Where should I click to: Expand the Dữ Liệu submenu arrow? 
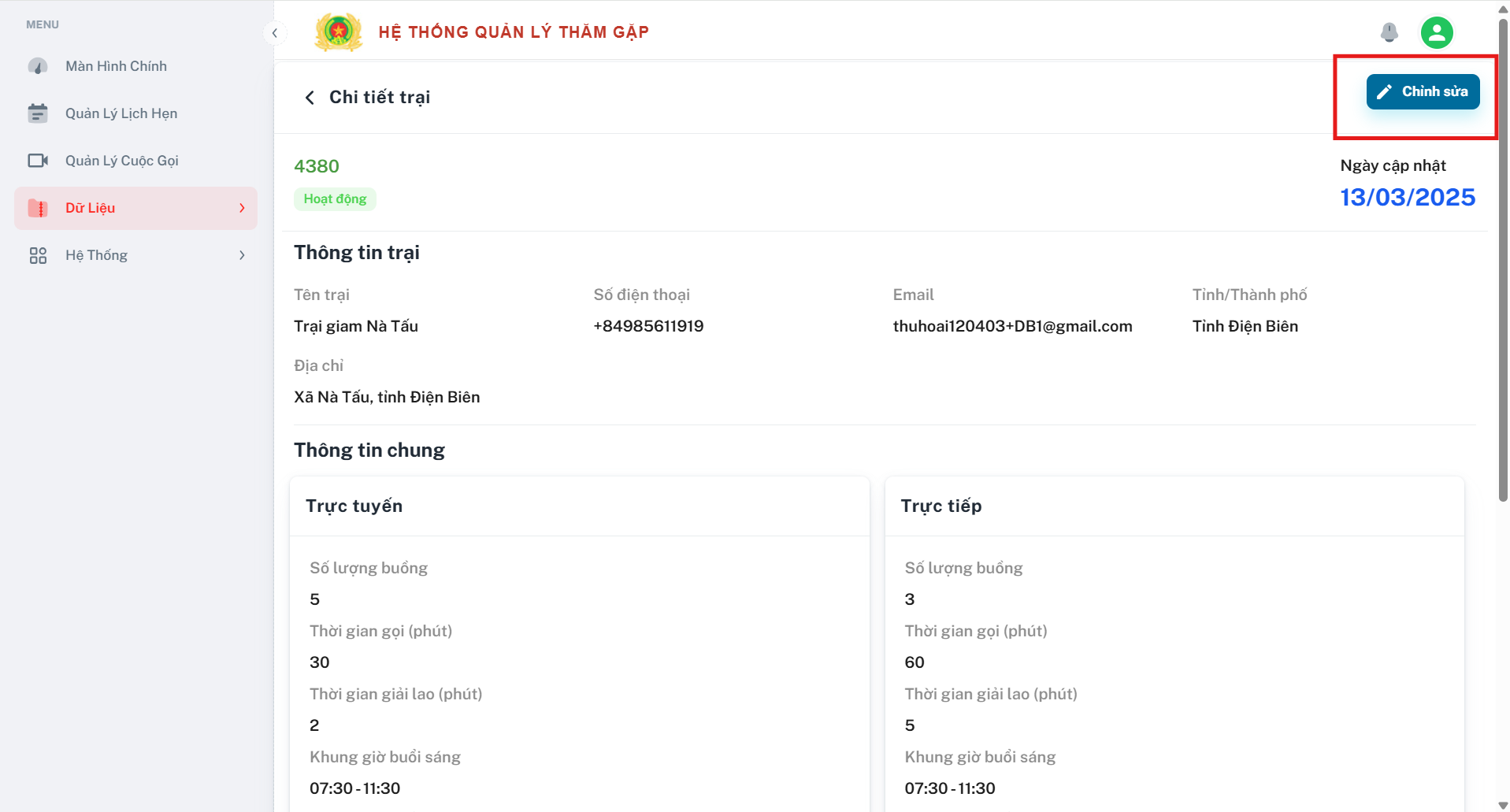point(242,208)
